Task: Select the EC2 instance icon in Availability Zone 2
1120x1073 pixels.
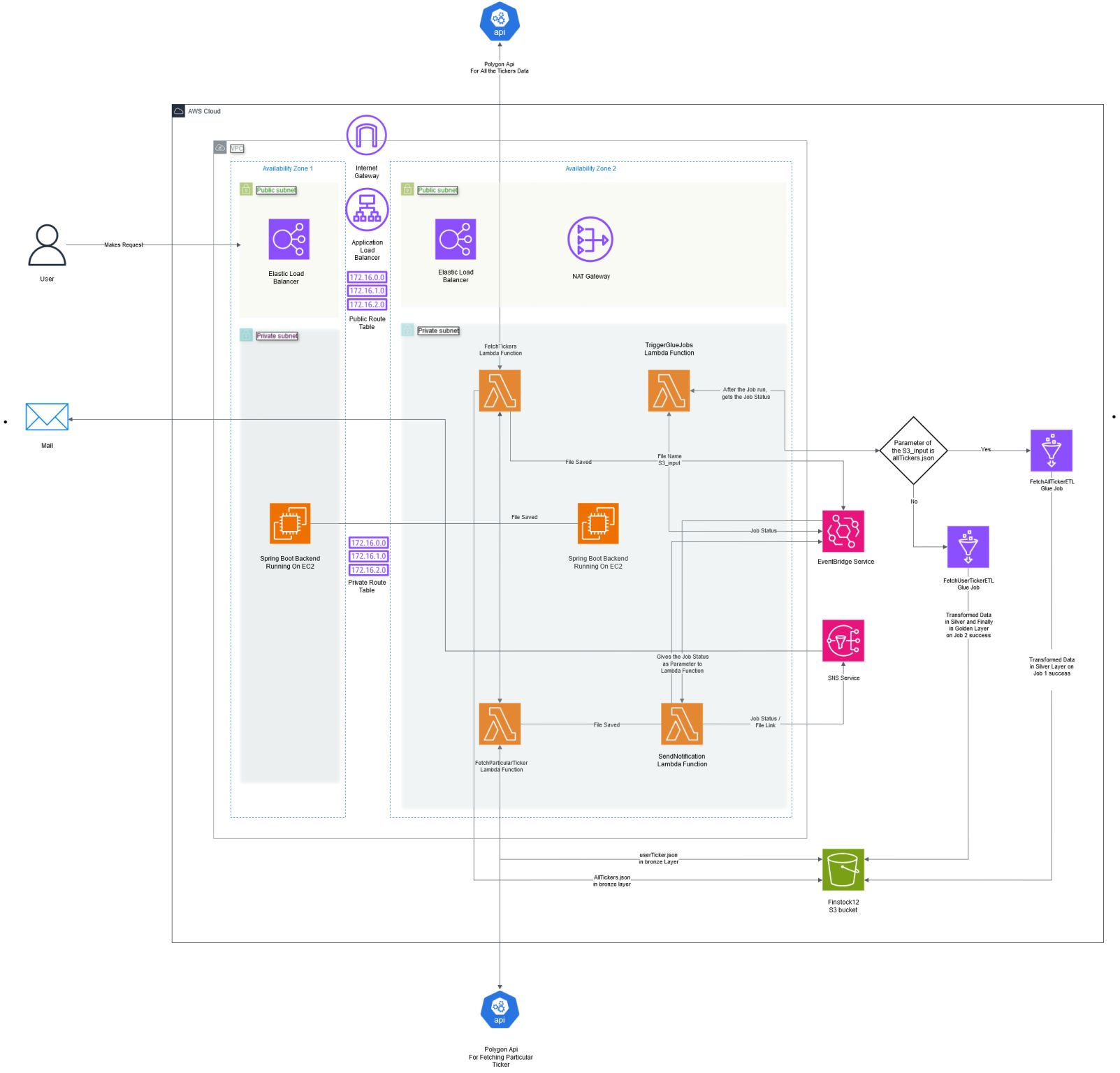Action: [x=598, y=524]
